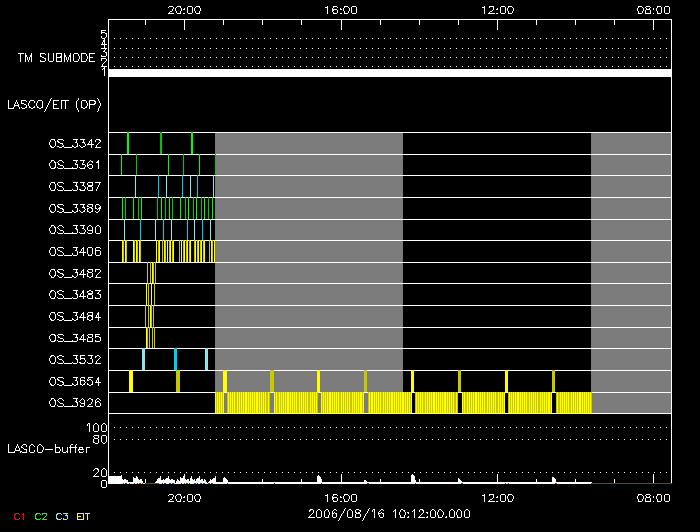The image size is (700, 532).
Task: Pick the OS_3387 row label
Action: 74,187
